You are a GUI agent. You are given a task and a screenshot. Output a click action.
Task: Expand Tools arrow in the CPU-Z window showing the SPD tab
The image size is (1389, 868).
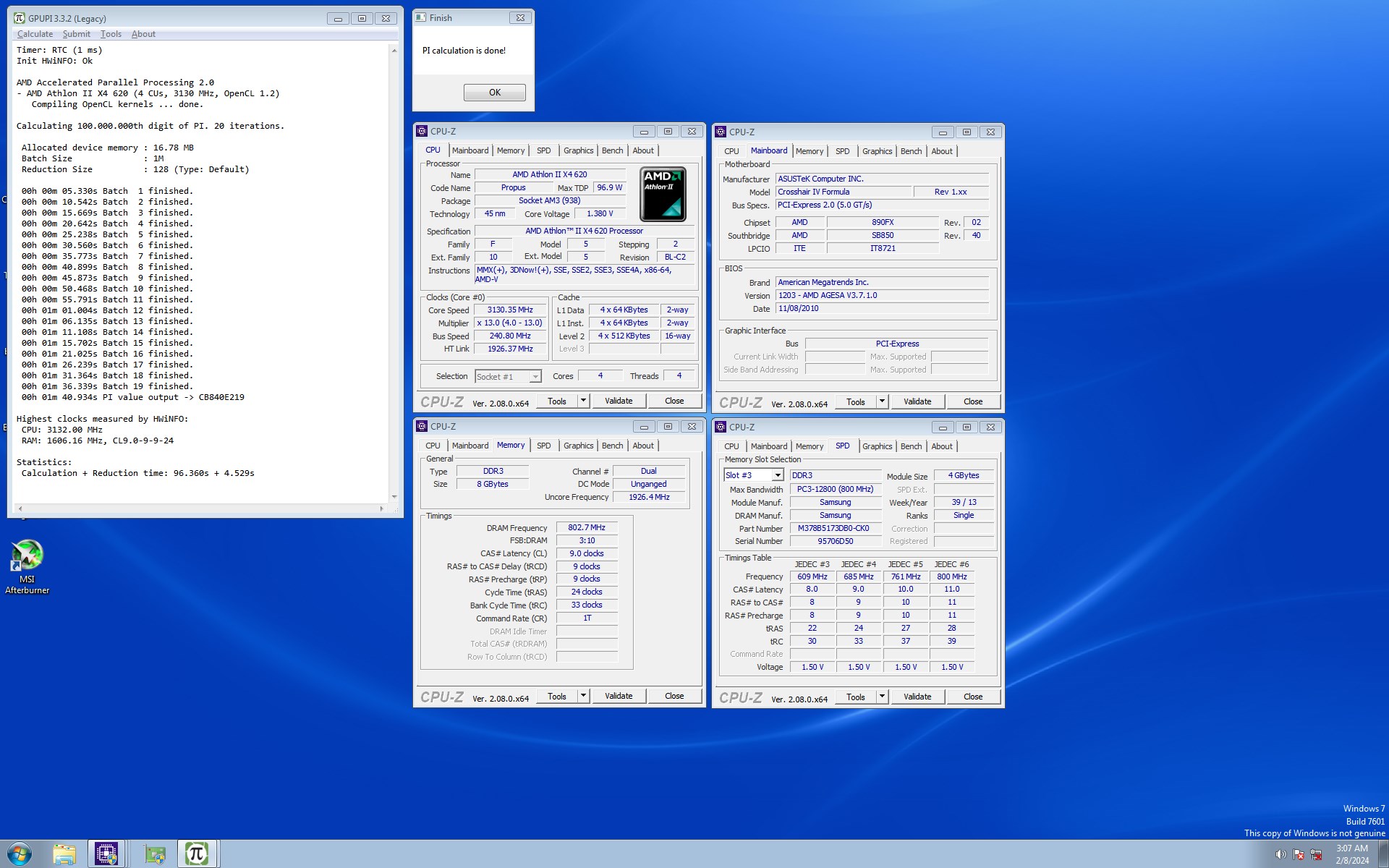pos(882,697)
